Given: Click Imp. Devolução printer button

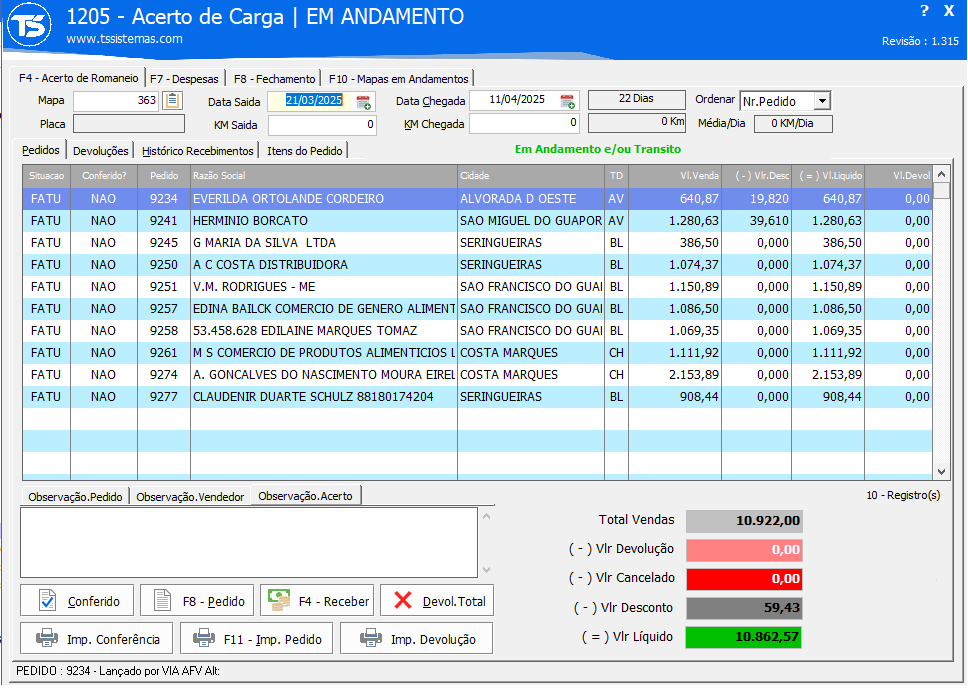Looking at the screenshot, I should 417,639.
